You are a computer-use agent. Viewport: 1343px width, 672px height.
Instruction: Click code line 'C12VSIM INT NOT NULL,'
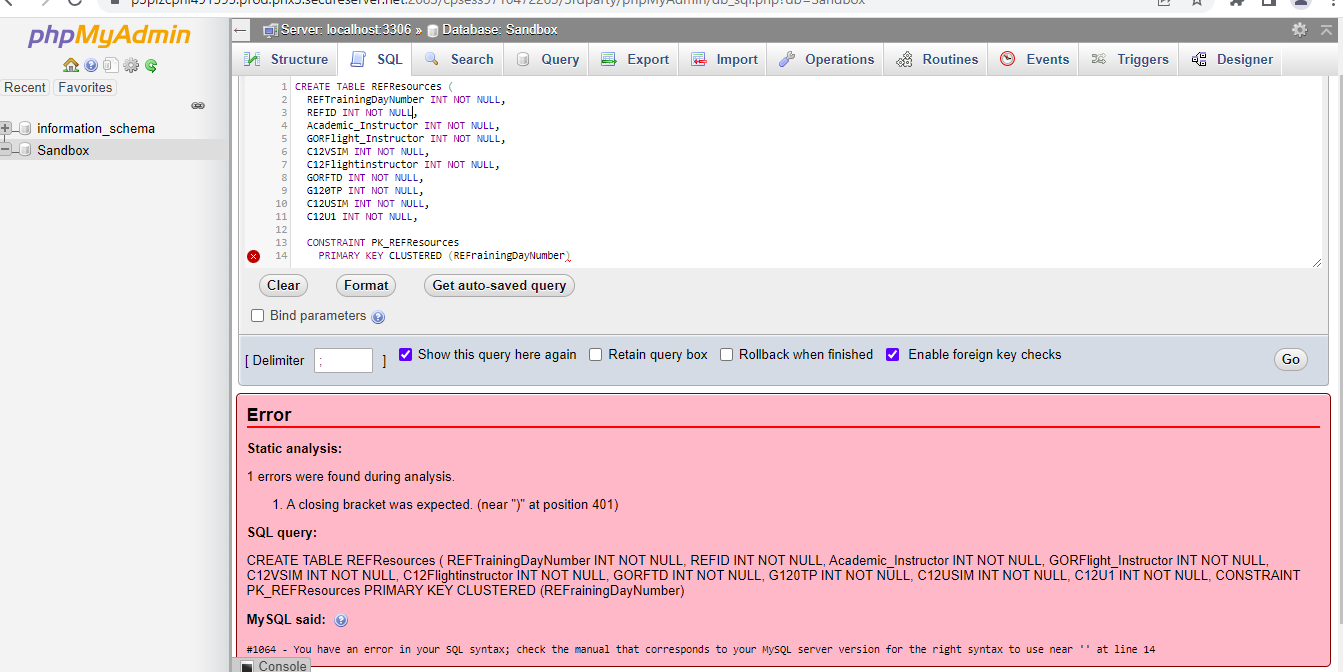pos(367,152)
